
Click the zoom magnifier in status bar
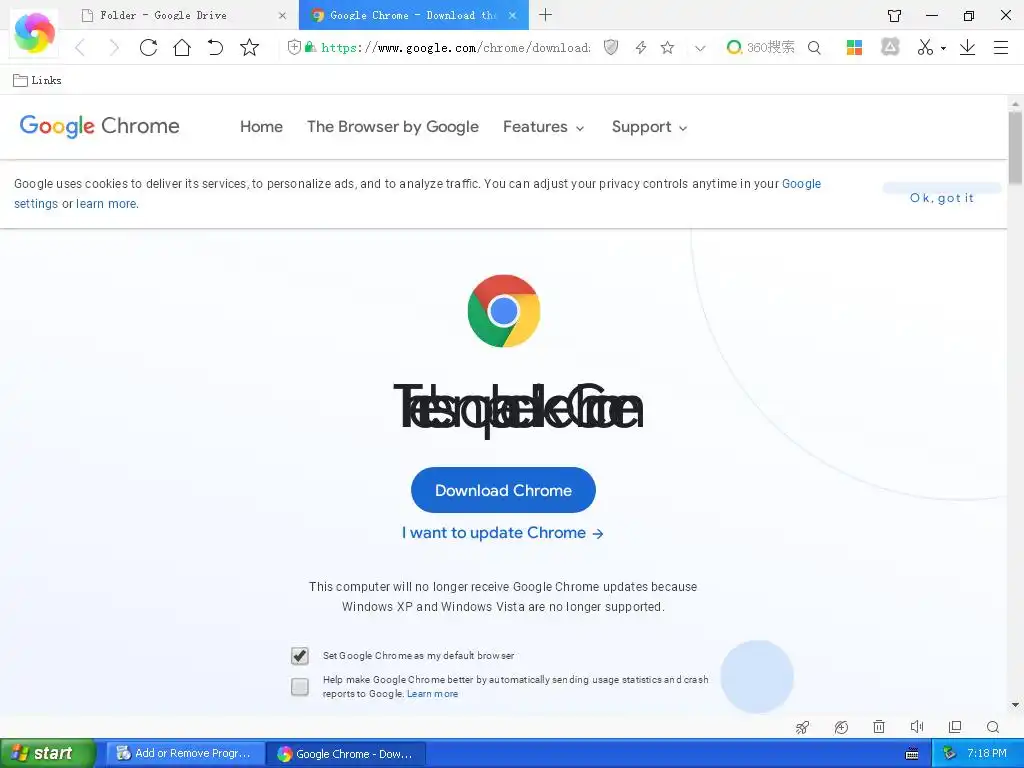pyautogui.click(x=993, y=727)
